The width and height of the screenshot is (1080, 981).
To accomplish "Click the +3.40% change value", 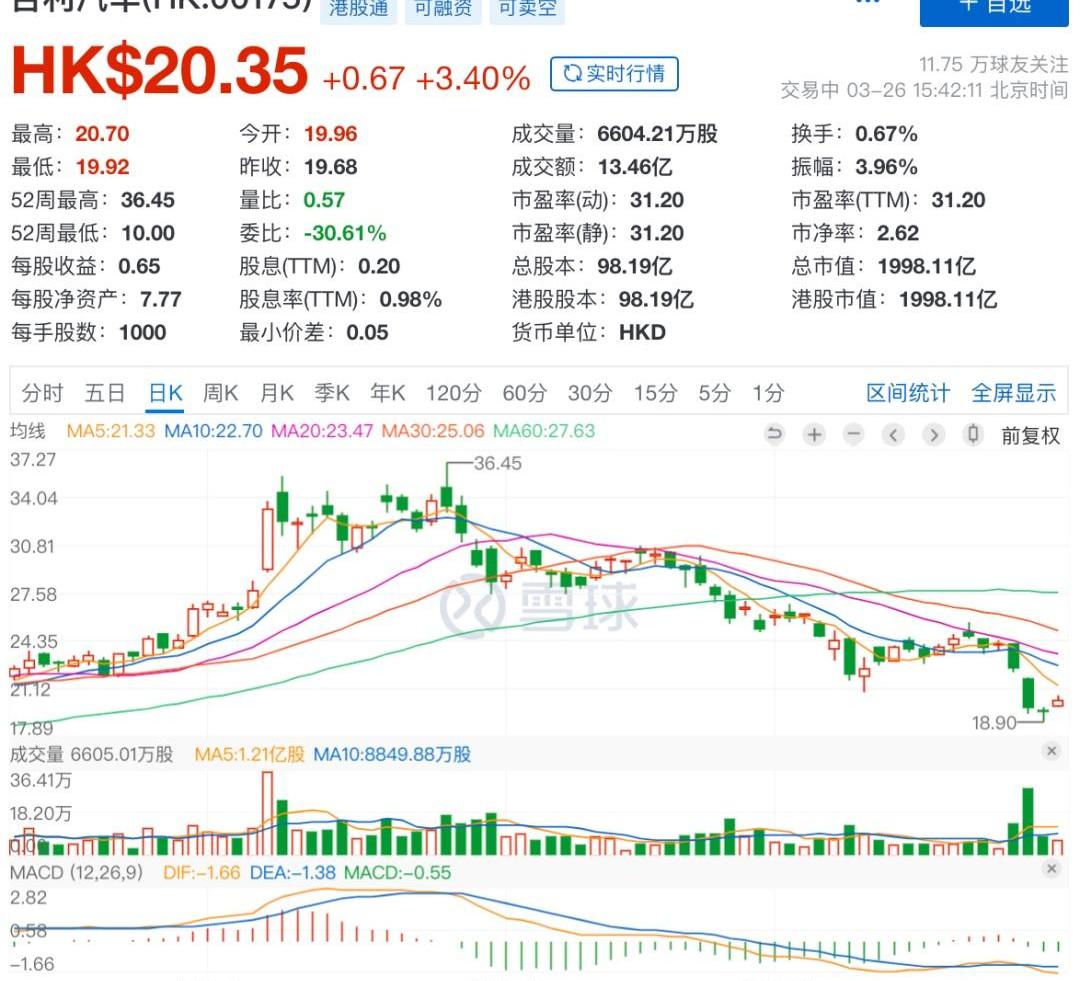I will pos(473,79).
